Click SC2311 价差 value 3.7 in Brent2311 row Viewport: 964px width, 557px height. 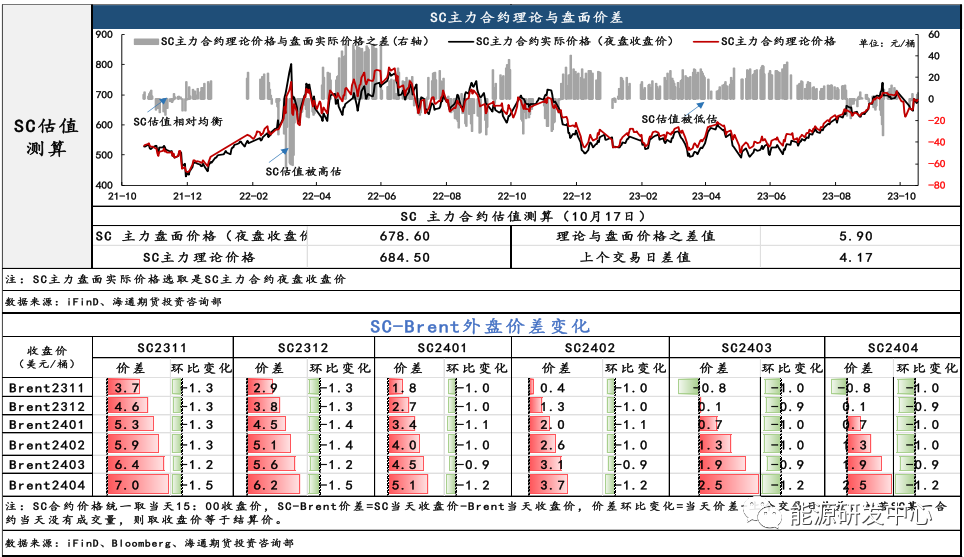[127, 388]
